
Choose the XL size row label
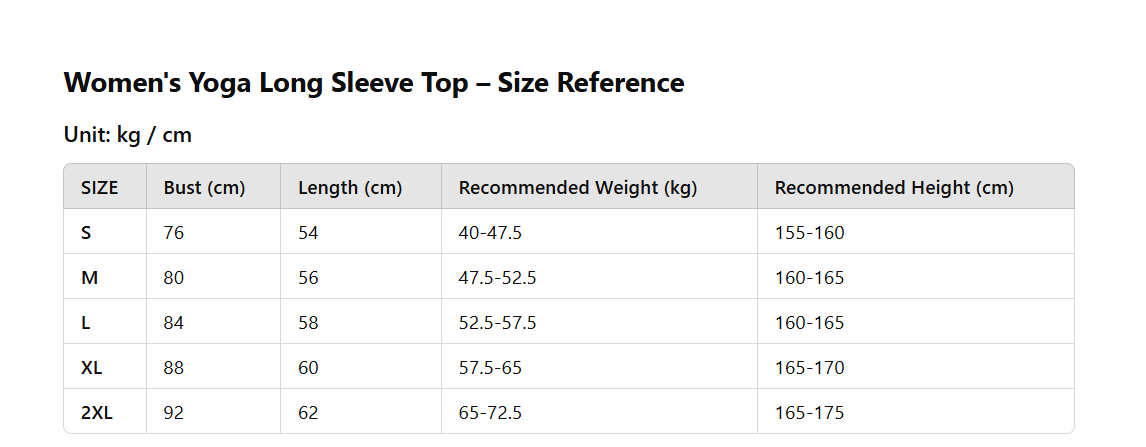[91, 368]
